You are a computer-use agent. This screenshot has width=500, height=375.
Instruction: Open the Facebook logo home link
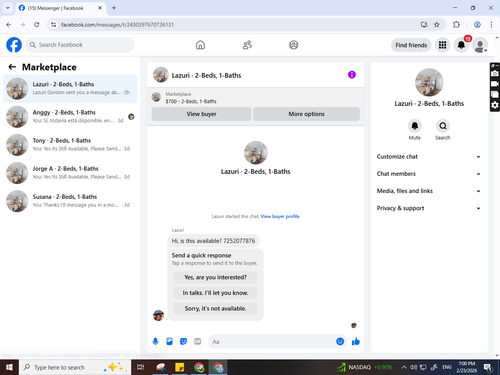pyautogui.click(x=14, y=45)
